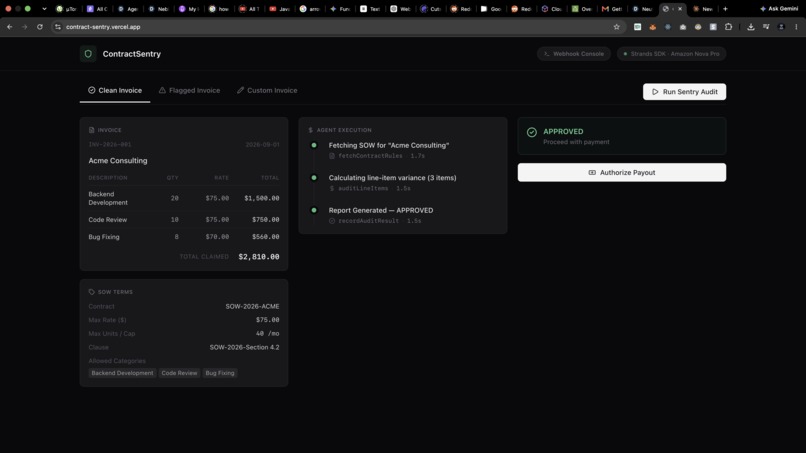806x453 pixels.
Task: Click the orange fox extension icon
Action: 652,27
